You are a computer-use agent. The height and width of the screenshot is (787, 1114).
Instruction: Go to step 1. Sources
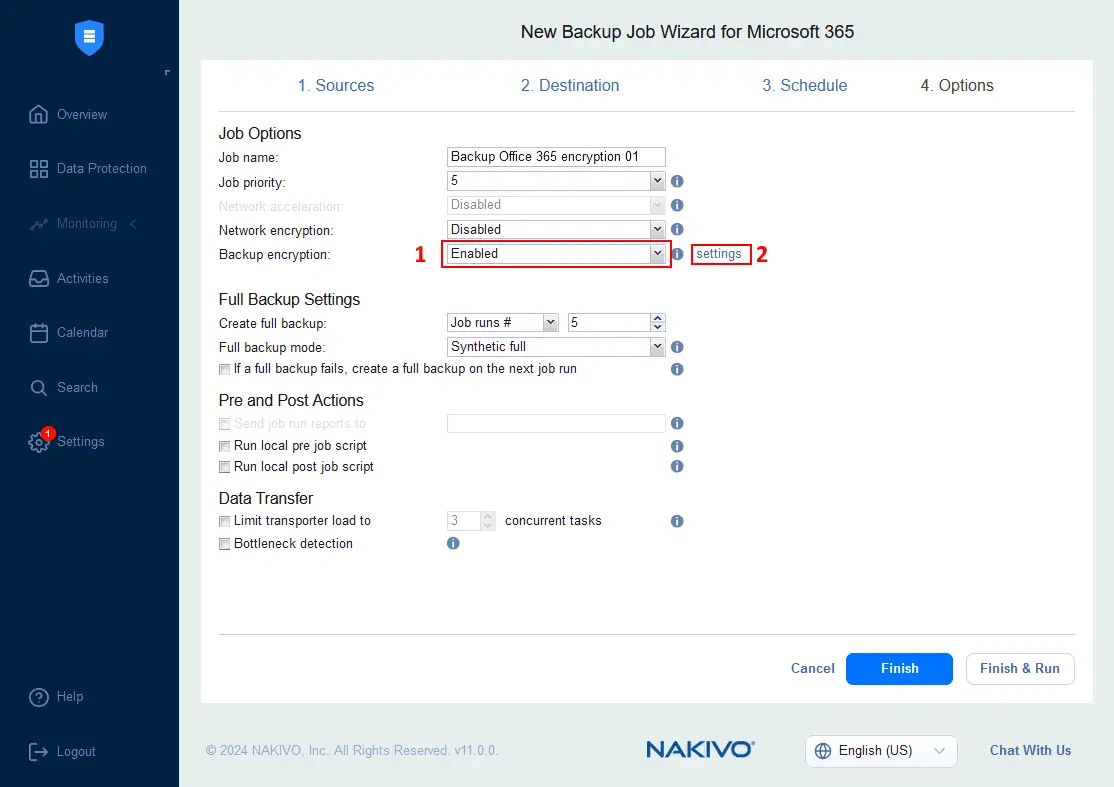coord(336,85)
